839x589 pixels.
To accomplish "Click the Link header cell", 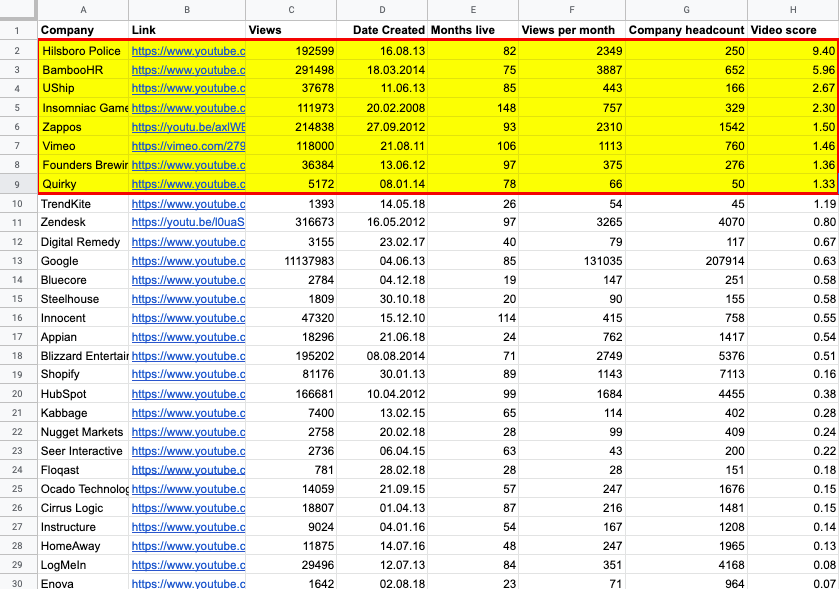I will (x=187, y=30).
